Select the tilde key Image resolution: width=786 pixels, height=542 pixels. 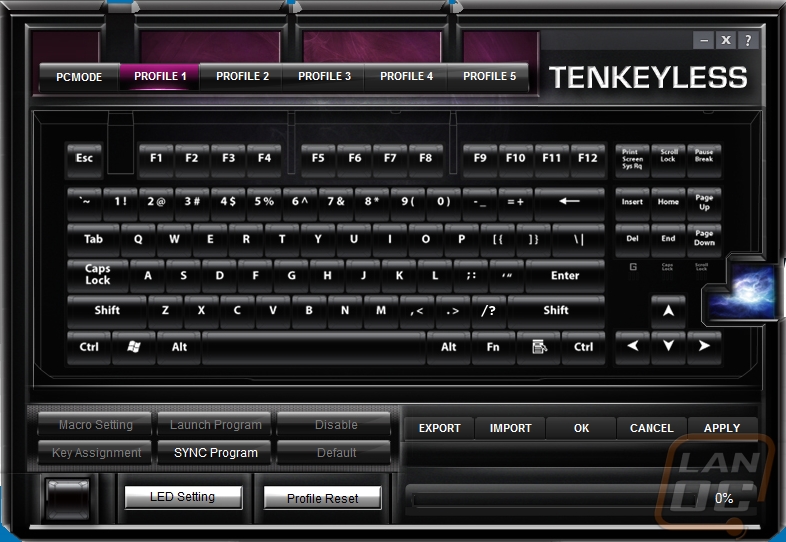click(84, 203)
